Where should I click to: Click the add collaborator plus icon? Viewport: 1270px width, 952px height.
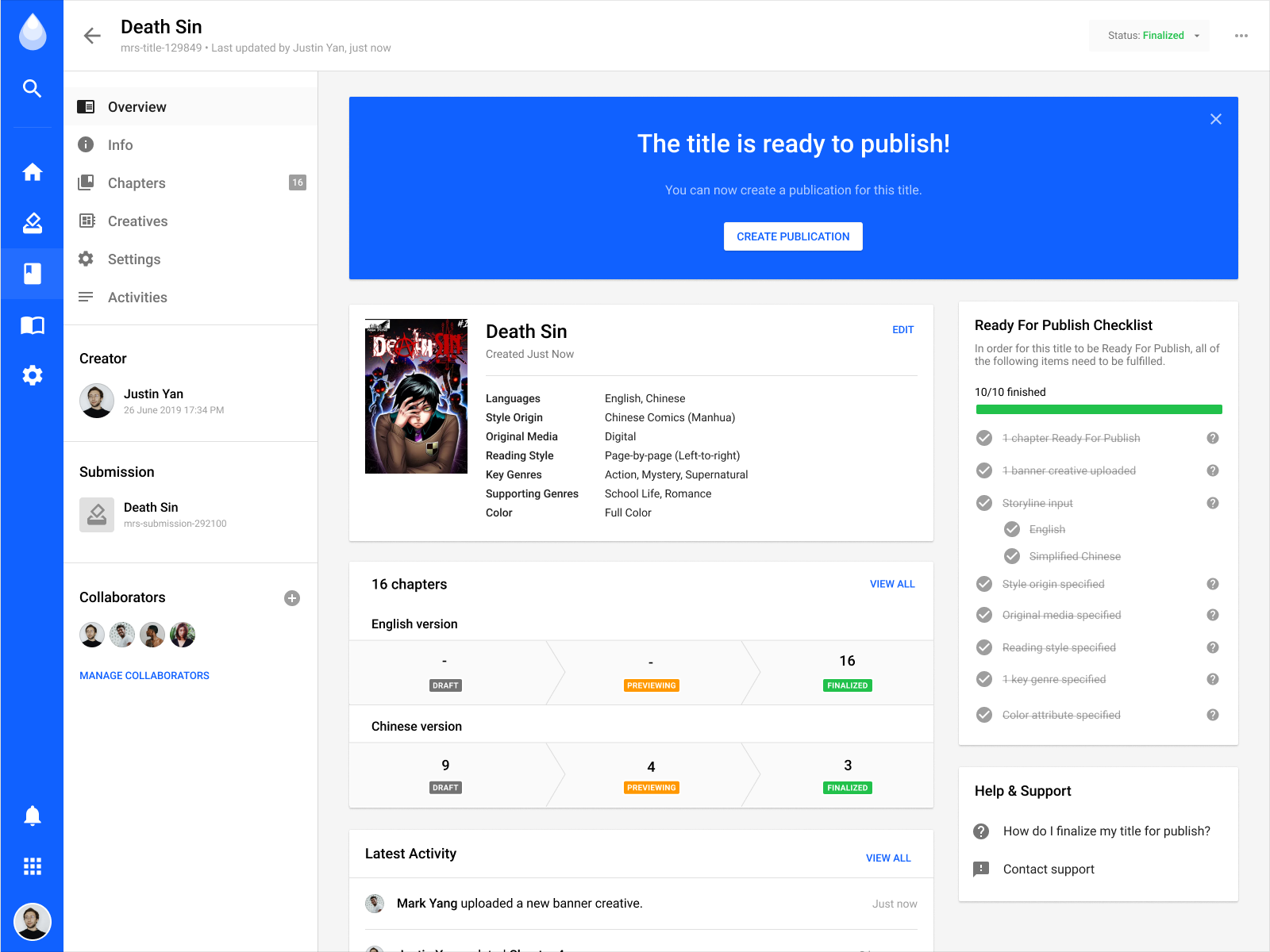click(x=292, y=598)
